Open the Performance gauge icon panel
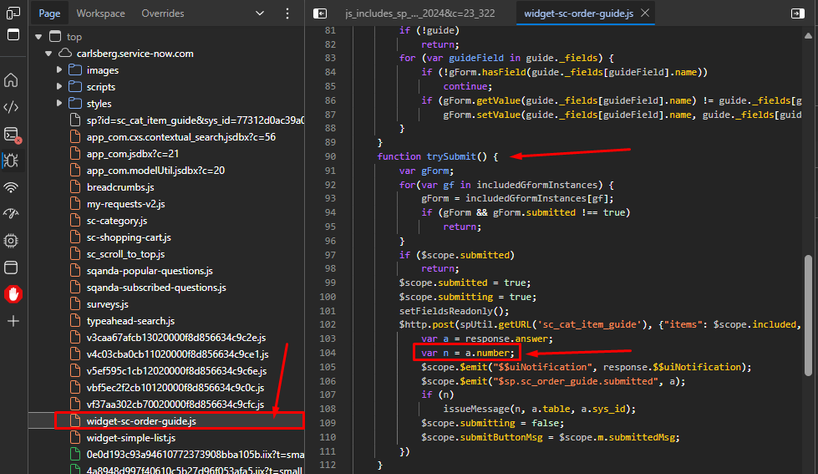Screen dimensions: 818x474 click(x=11, y=214)
